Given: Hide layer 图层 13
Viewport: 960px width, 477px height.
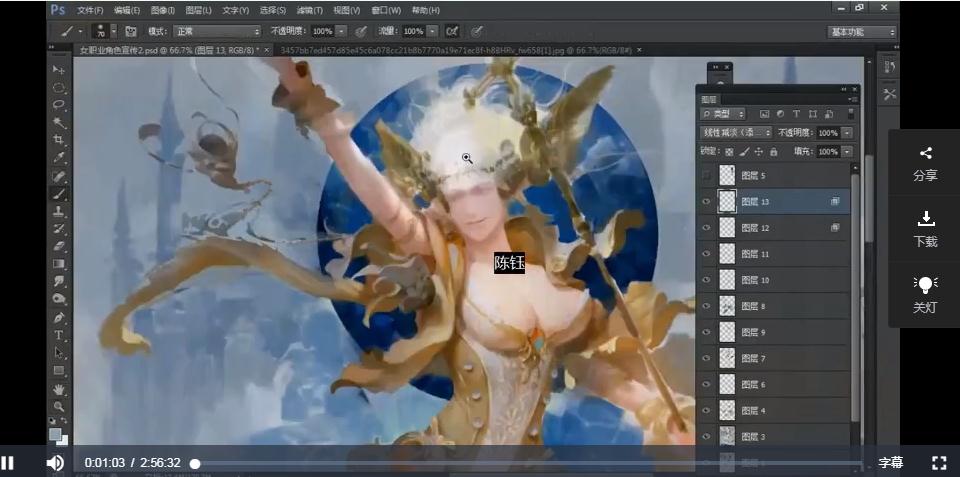Looking at the screenshot, I should point(706,201).
